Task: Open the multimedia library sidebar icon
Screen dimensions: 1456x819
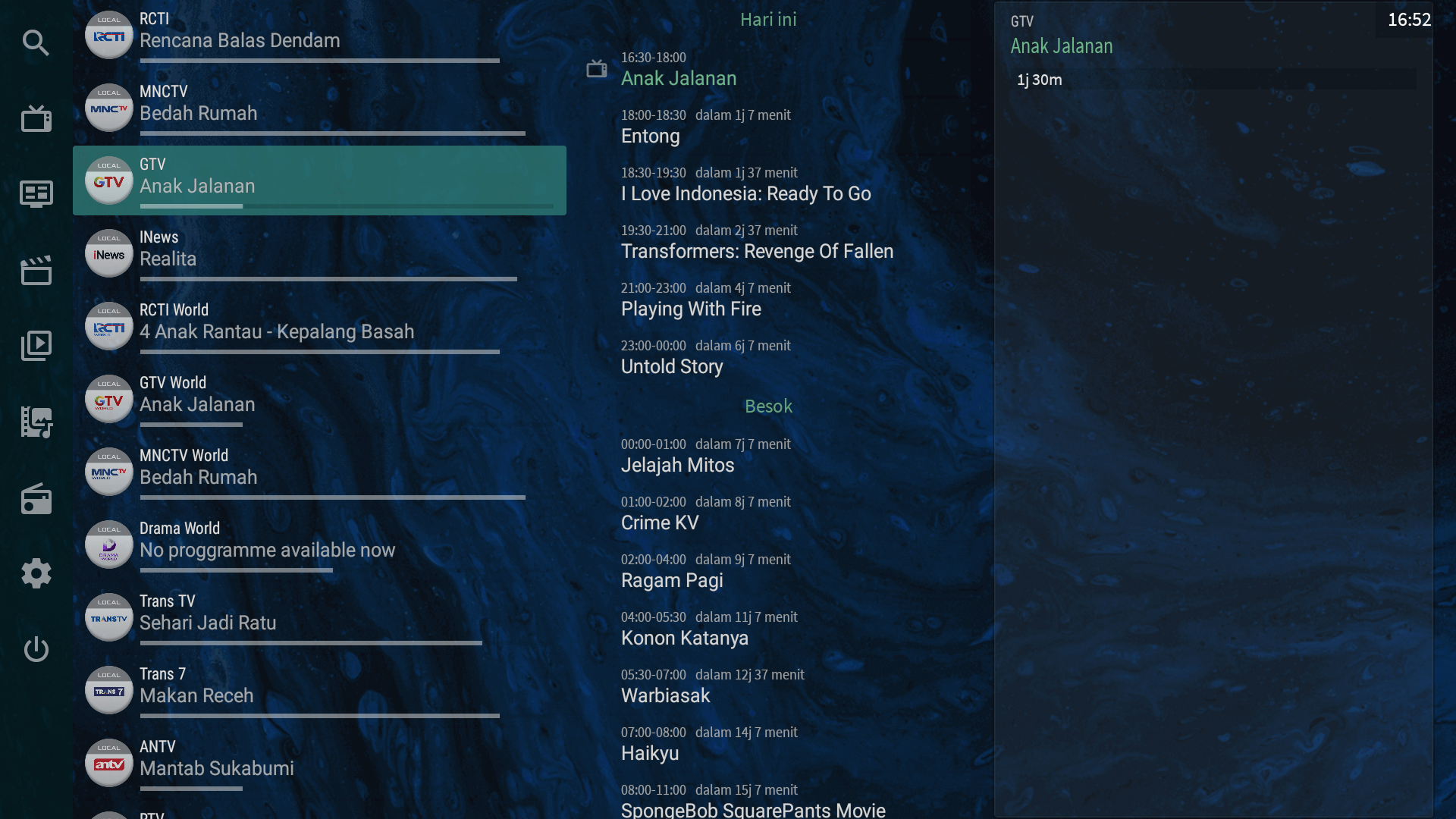Action: [x=36, y=422]
